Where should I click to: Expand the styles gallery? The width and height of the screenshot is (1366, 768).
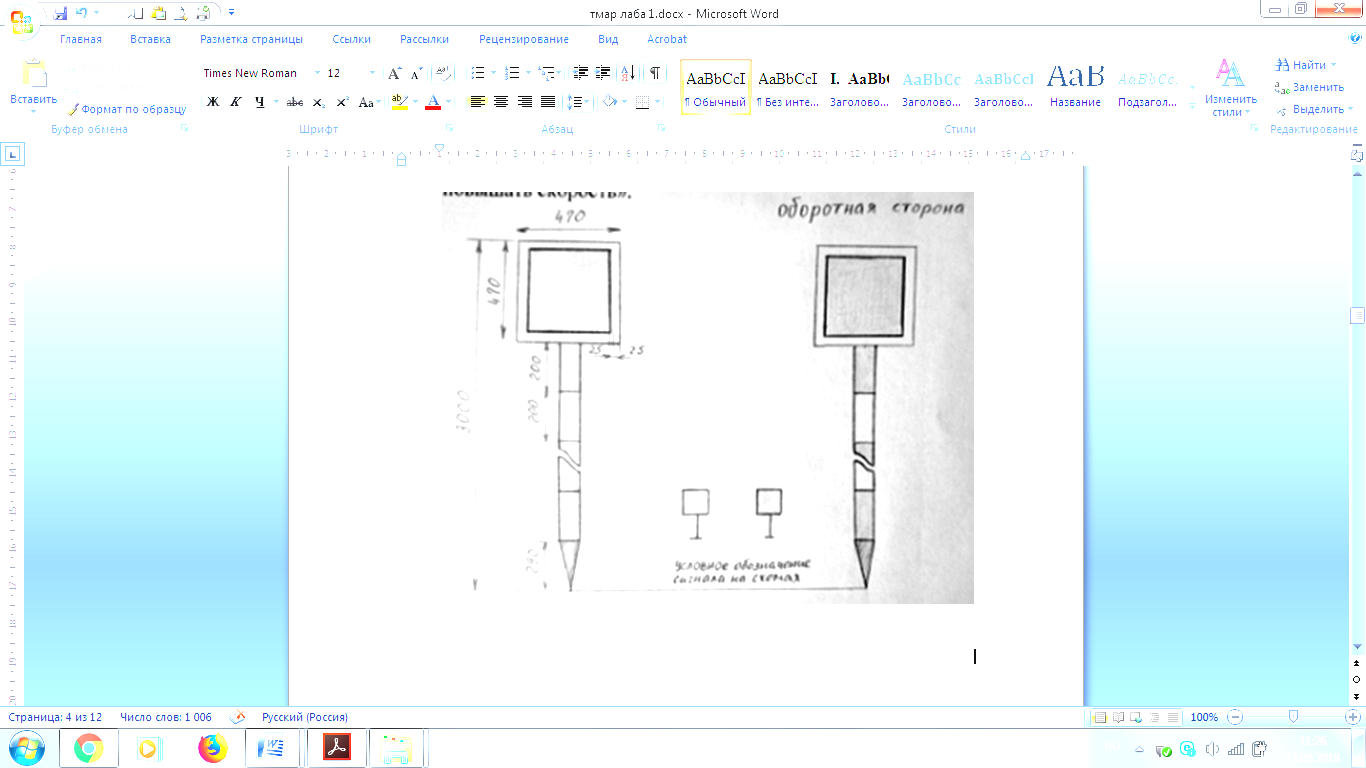[1192, 106]
